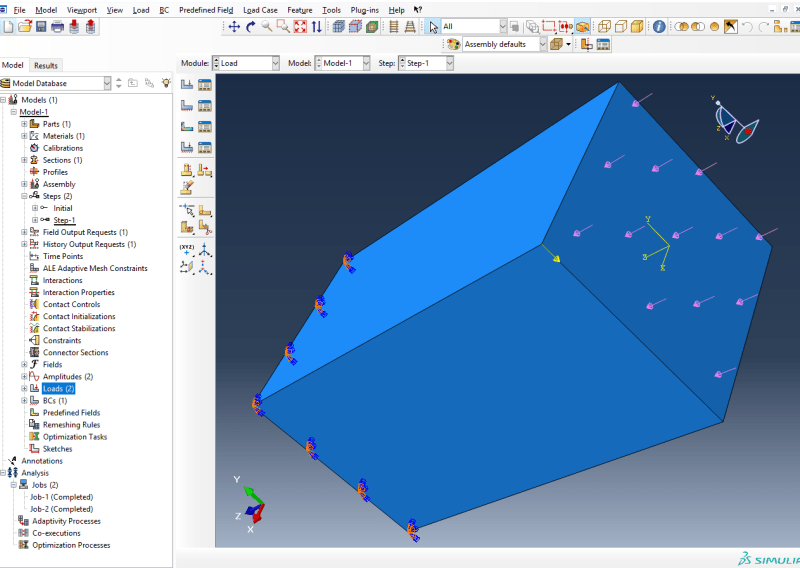Click the Create Predefined Field icon
The height and width of the screenshot is (568, 800).
click(x=187, y=127)
